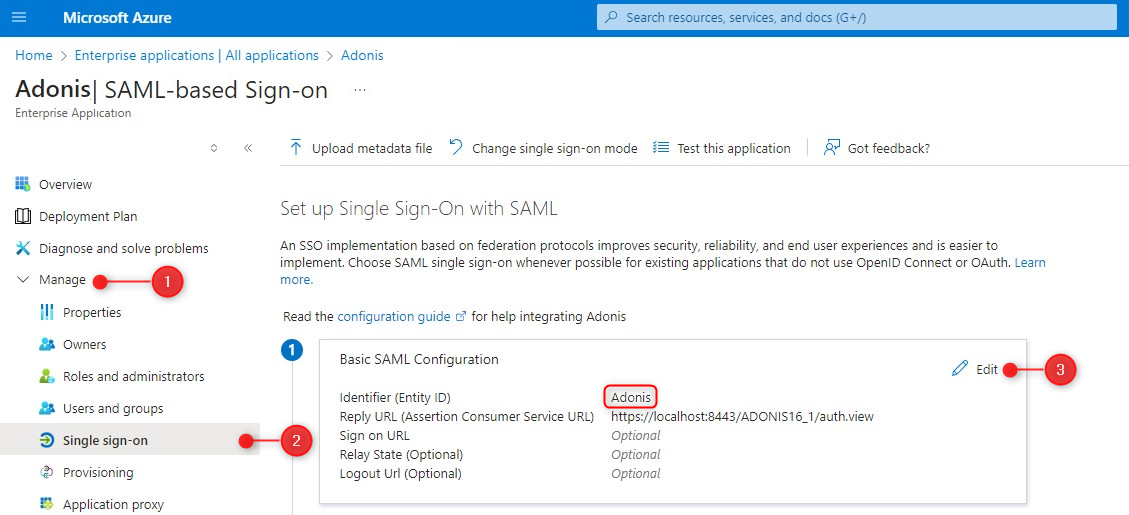Screen dimensions: 1129x515
Task: Open Roles and administrators
Action: 134,377
